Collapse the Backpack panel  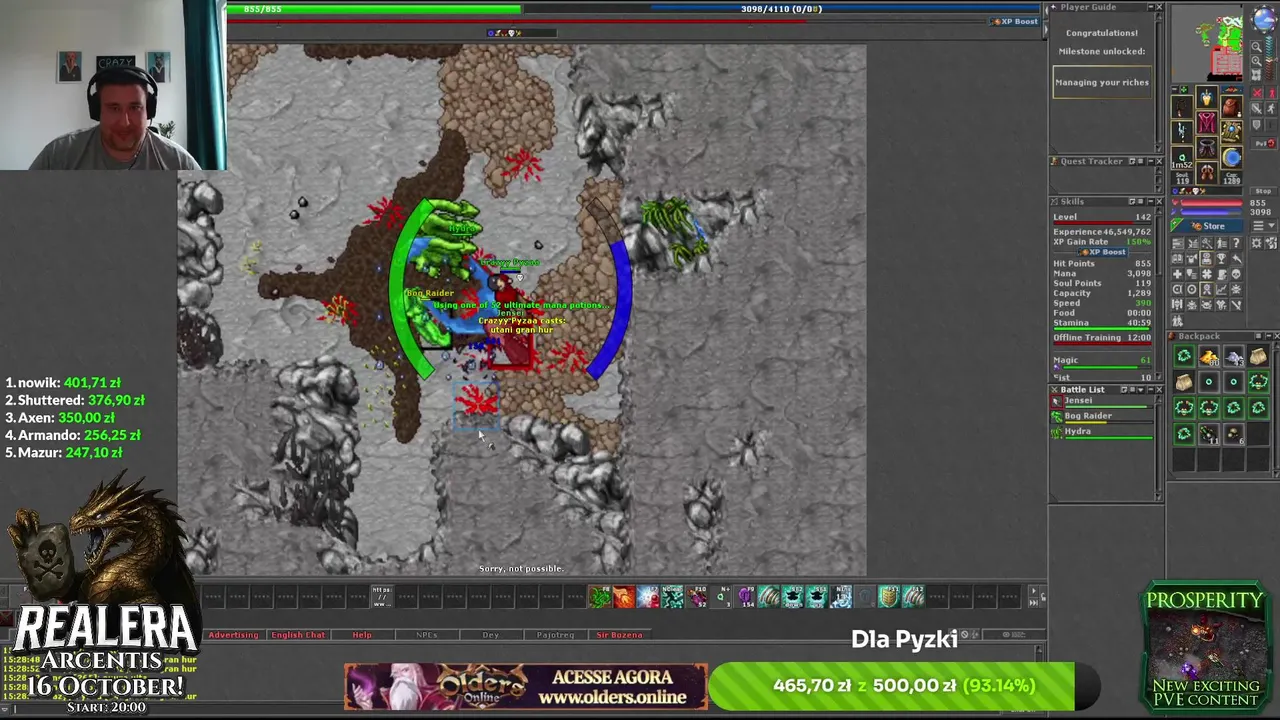pyautogui.click(x=1269, y=336)
